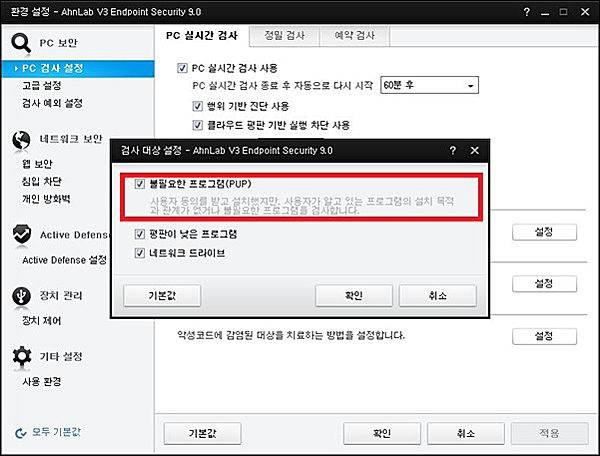Image resolution: width=600 pixels, height=456 pixels.
Task: Switch to 예약 검사 tab
Action: coord(354,36)
